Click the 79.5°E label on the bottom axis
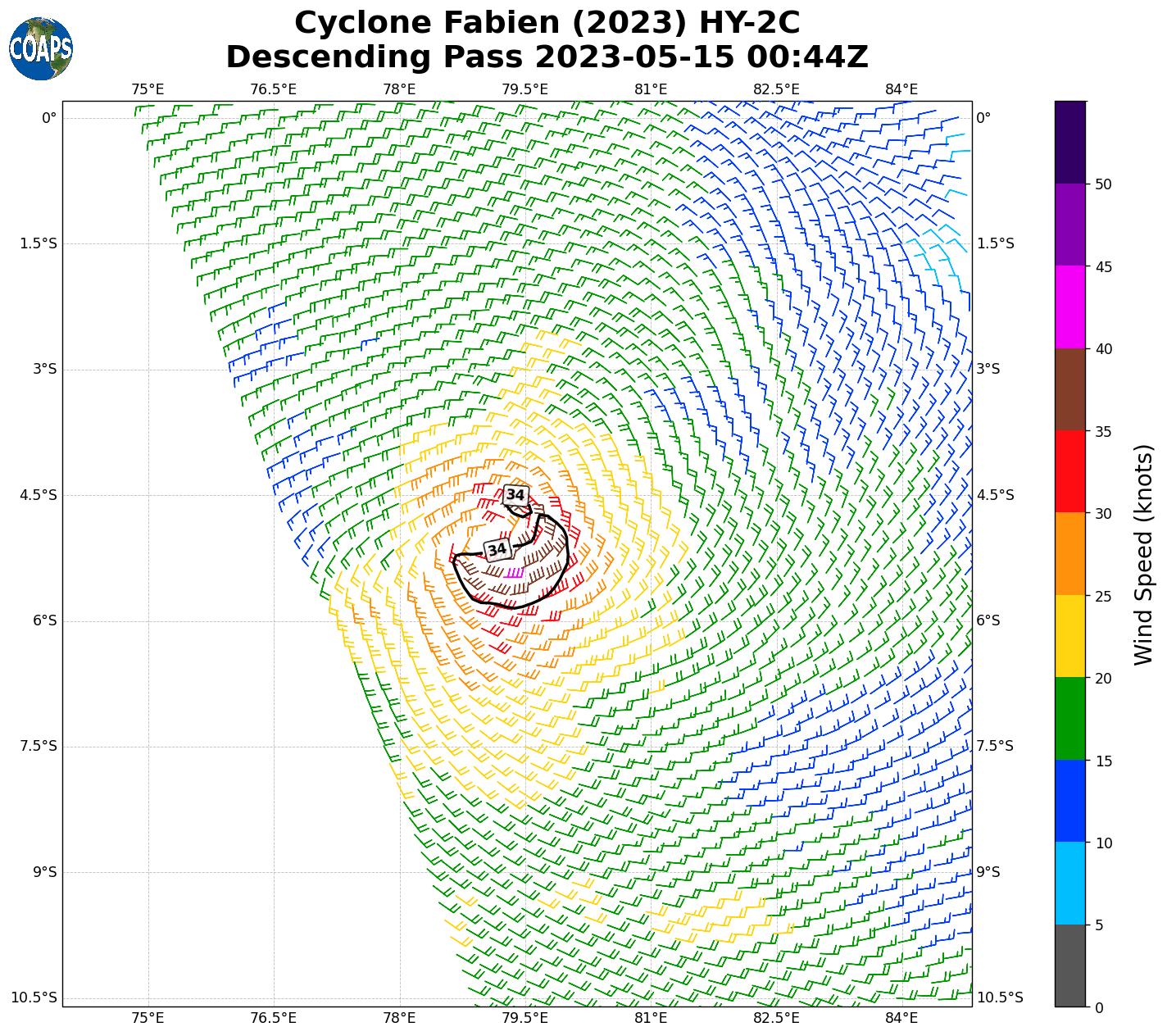The image size is (1167, 1036). point(524,1018)
